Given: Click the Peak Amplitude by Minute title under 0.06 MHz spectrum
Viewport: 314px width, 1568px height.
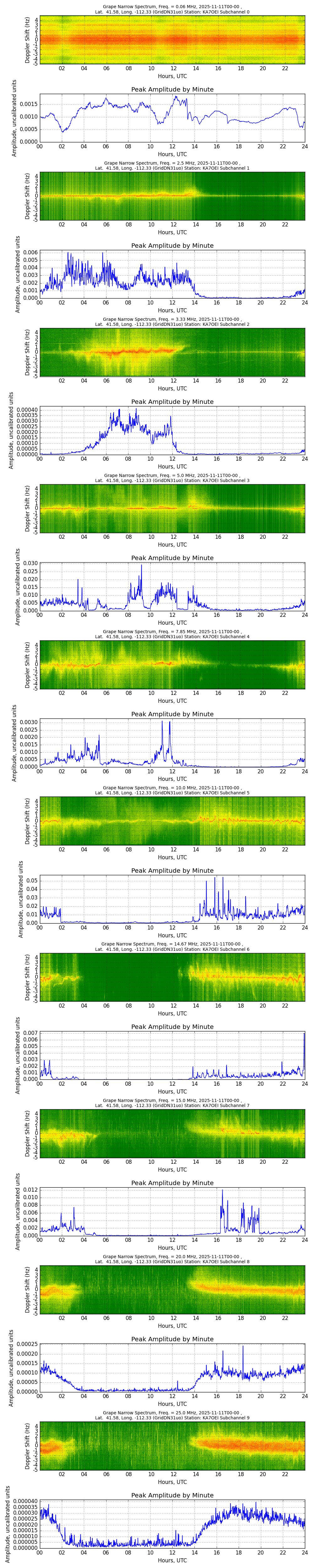Looking at the screenshot, I should [173, 89].
